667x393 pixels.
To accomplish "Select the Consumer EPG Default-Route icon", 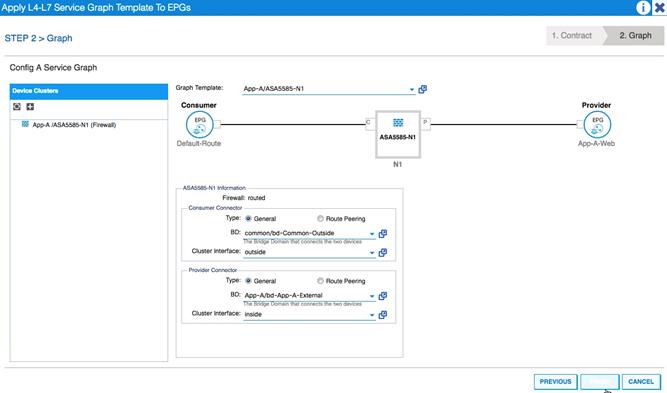I will pyautogui.click(x=199, y=124).
